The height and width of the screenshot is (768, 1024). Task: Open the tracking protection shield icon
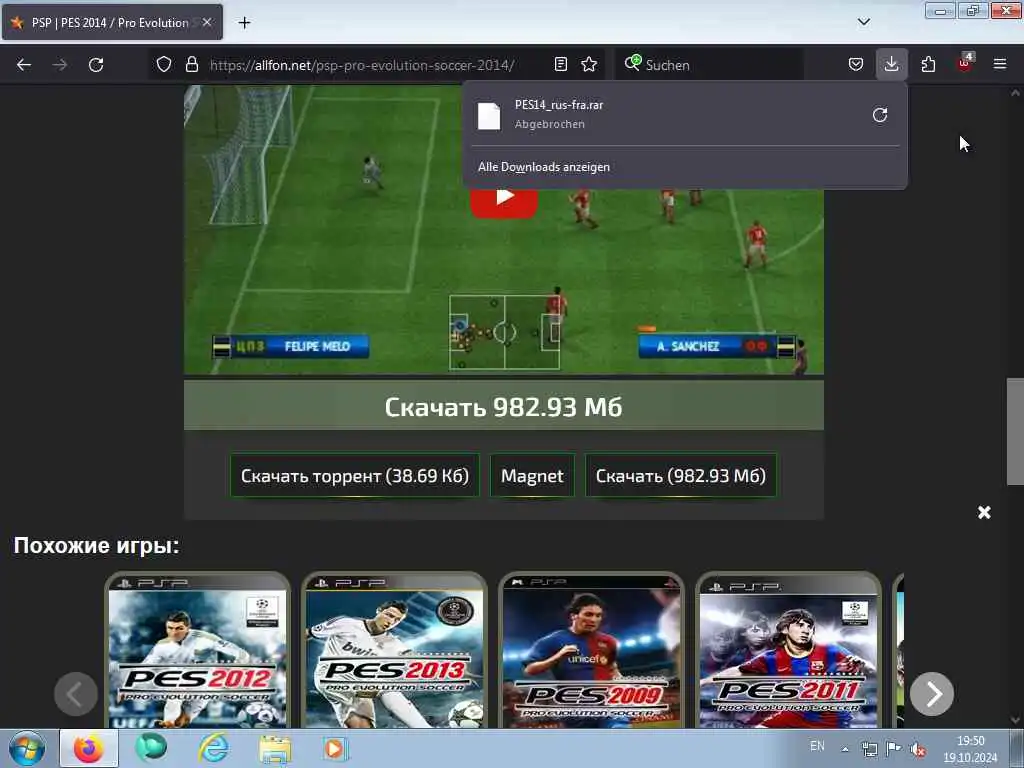pos(164,64)
